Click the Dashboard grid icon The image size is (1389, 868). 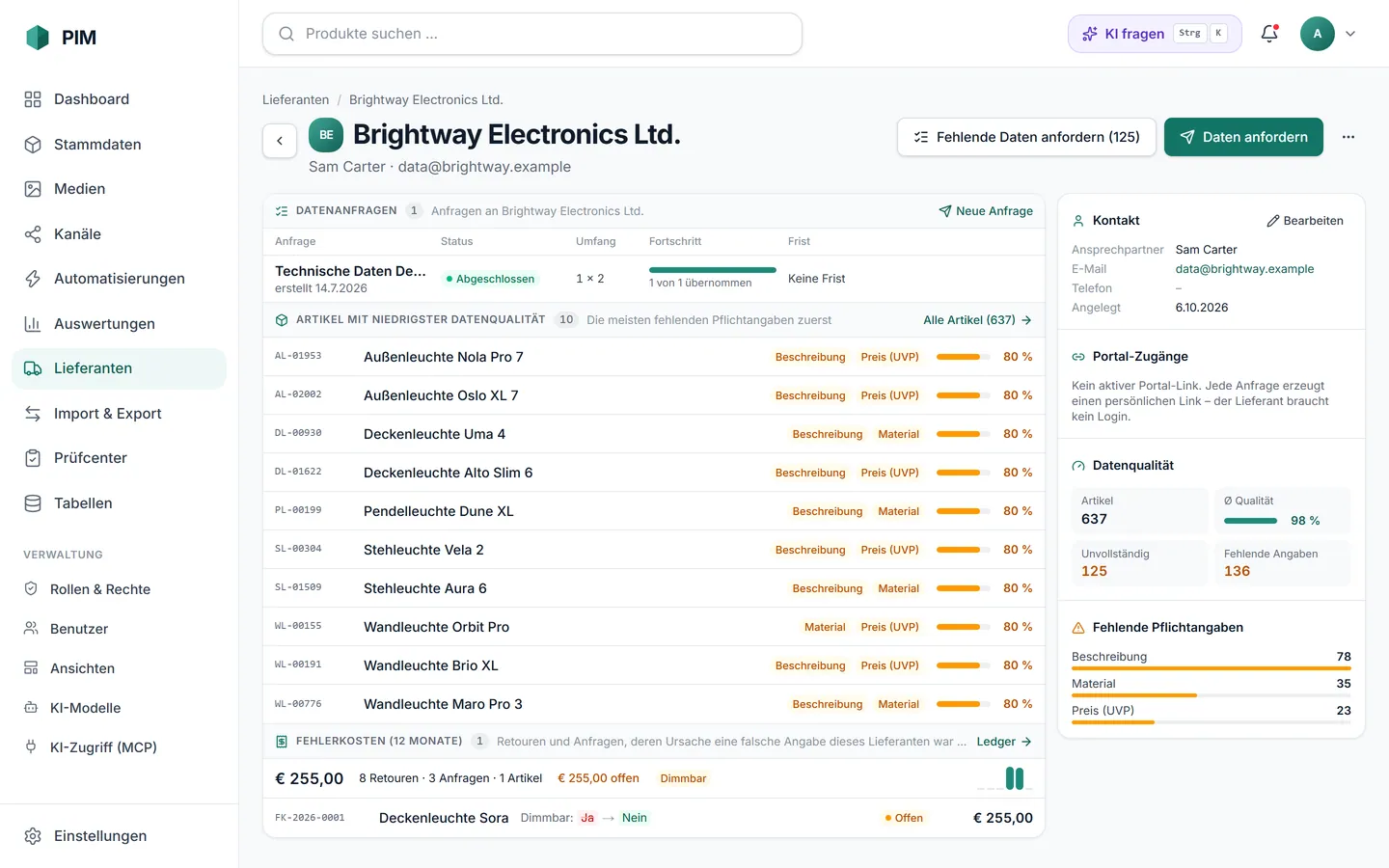33,99
